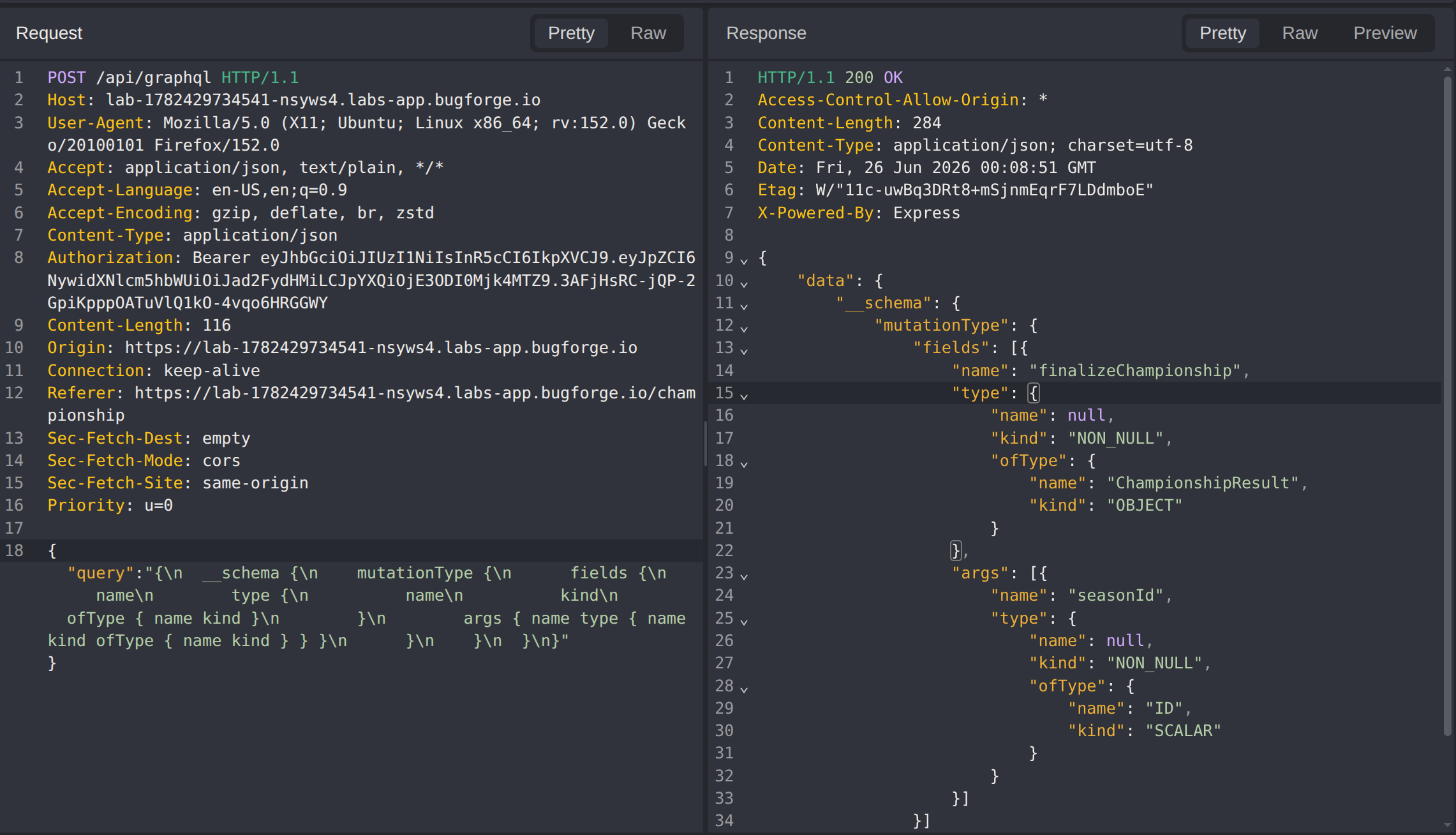The height and width of the screenshot is (835, 1456).
Task: Click the Authorization header name
Action: click(110, 258)
